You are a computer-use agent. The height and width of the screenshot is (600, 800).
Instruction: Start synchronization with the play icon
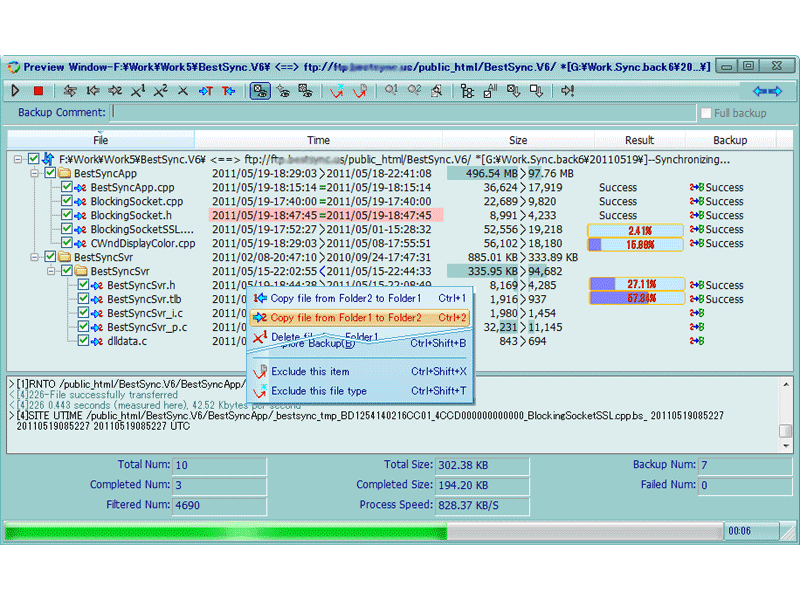15,91
